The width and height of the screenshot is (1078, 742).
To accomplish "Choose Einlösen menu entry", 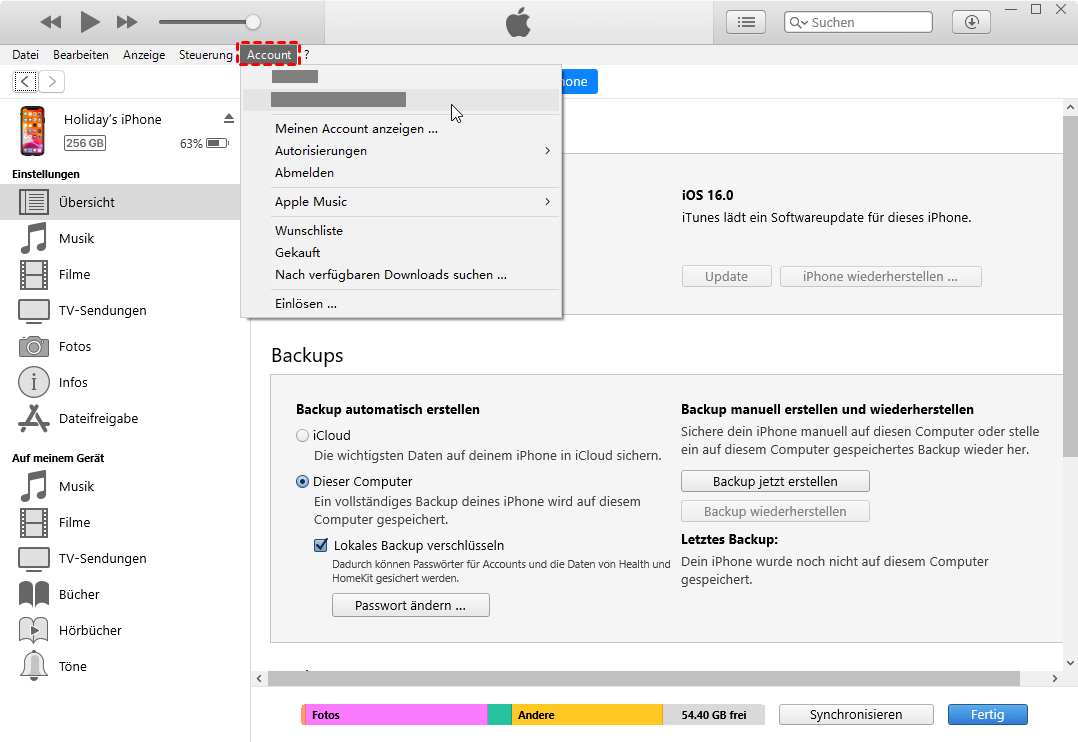I will pyautogui.click(x=402, y=303).
